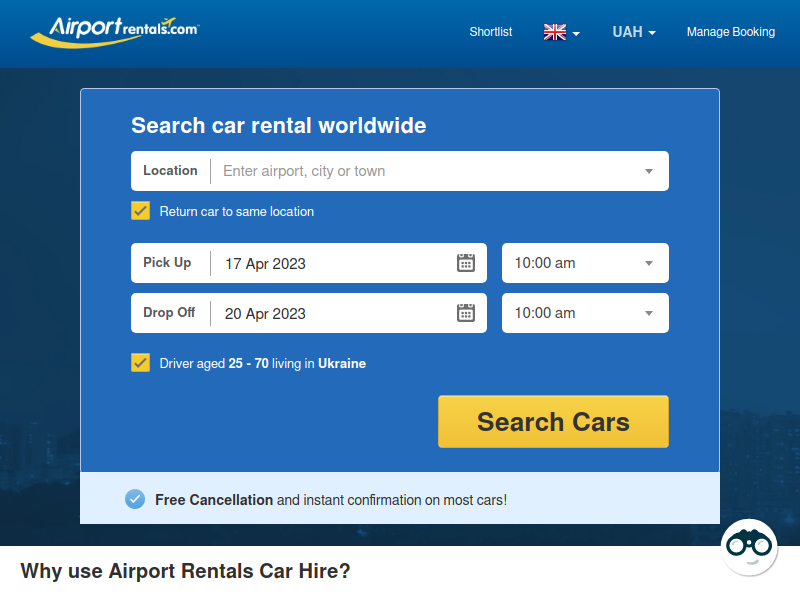Open the binoculars assistant icon
The image size is (800, 600).
[749, 547]
